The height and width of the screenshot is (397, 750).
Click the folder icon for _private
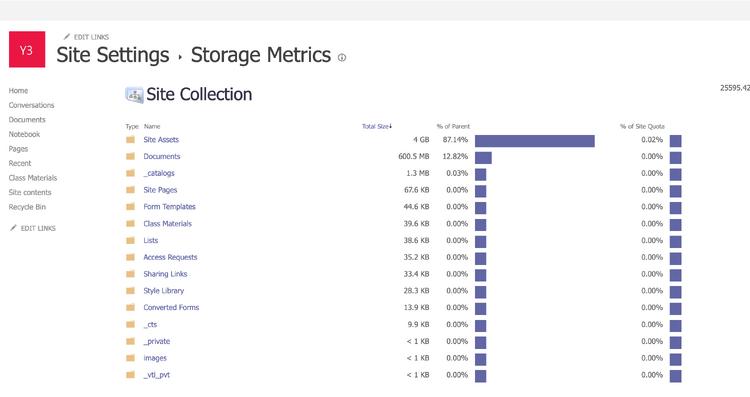[130, 341]
